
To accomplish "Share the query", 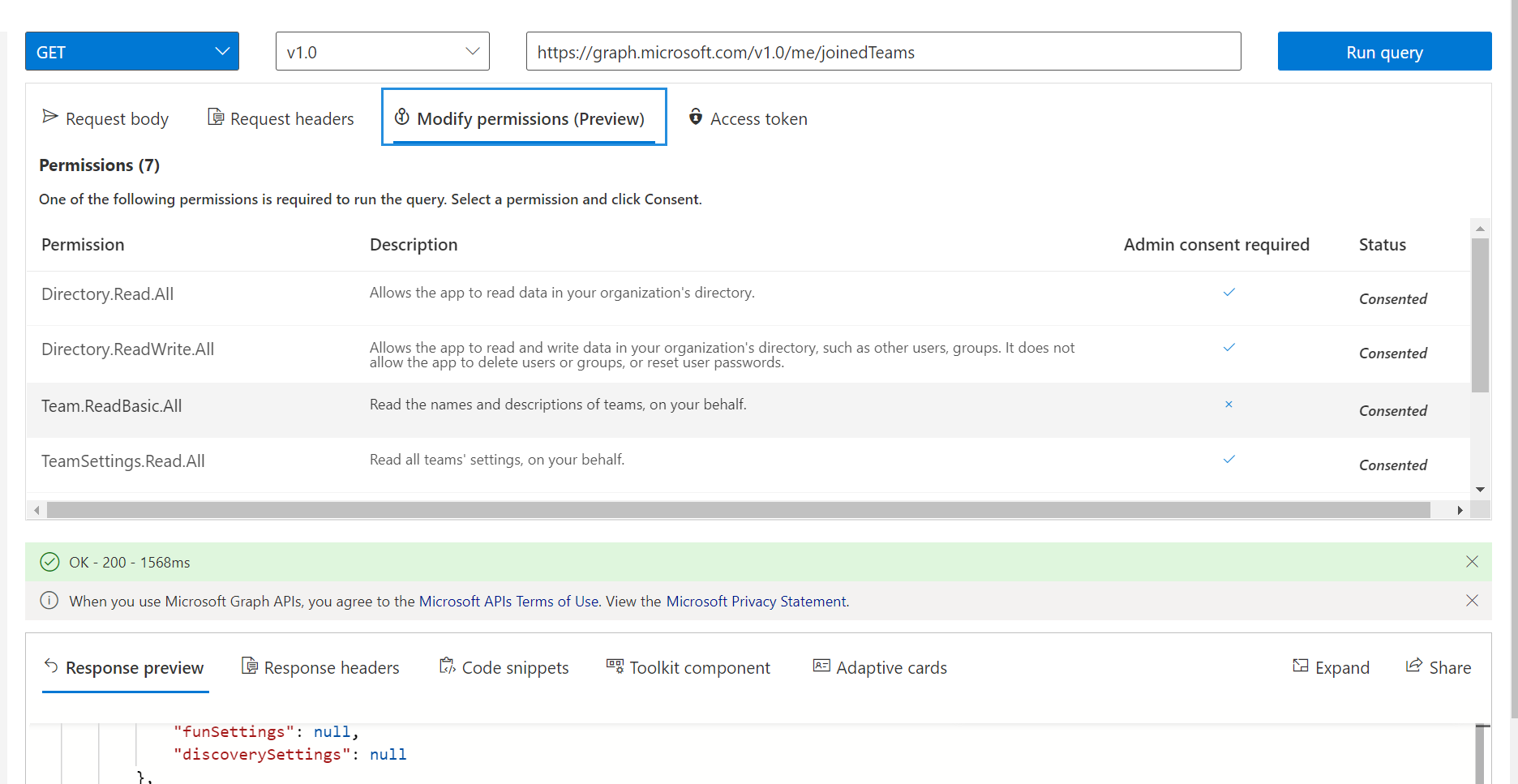I will pos(1439,667).
